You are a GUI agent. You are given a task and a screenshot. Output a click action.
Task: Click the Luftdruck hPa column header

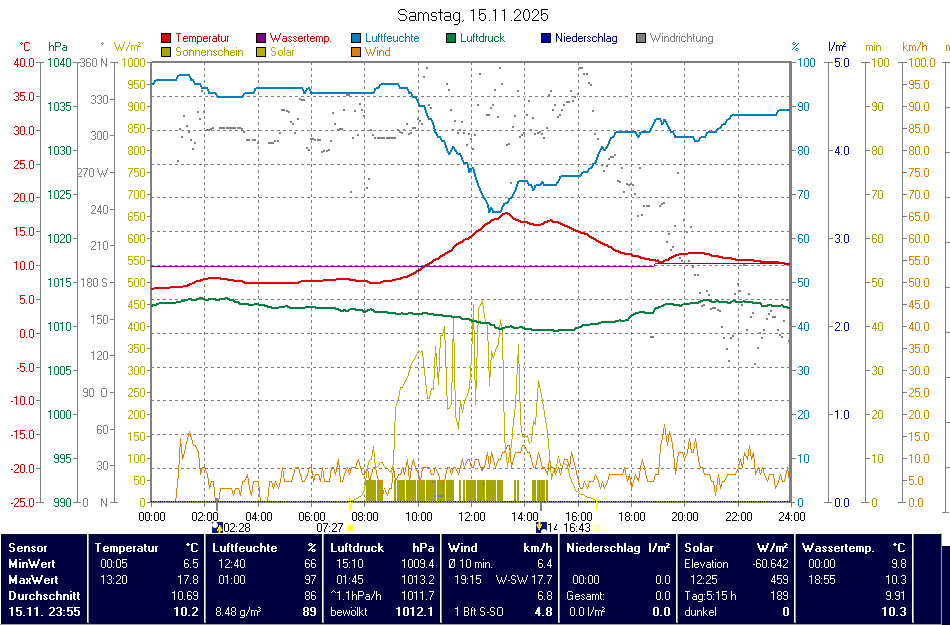(384, 548)
